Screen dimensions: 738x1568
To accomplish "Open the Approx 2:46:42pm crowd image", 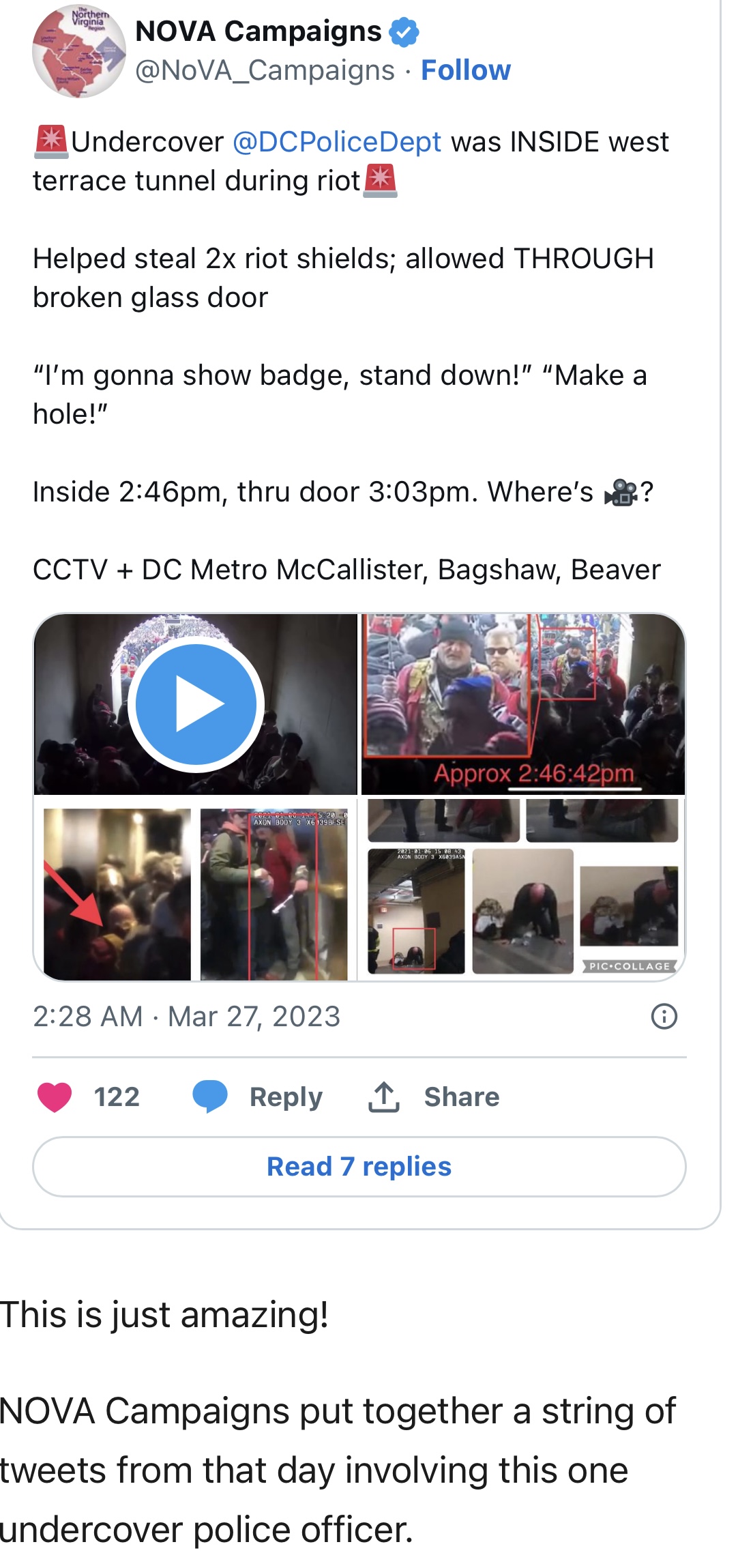I will [x=522, y=704].
